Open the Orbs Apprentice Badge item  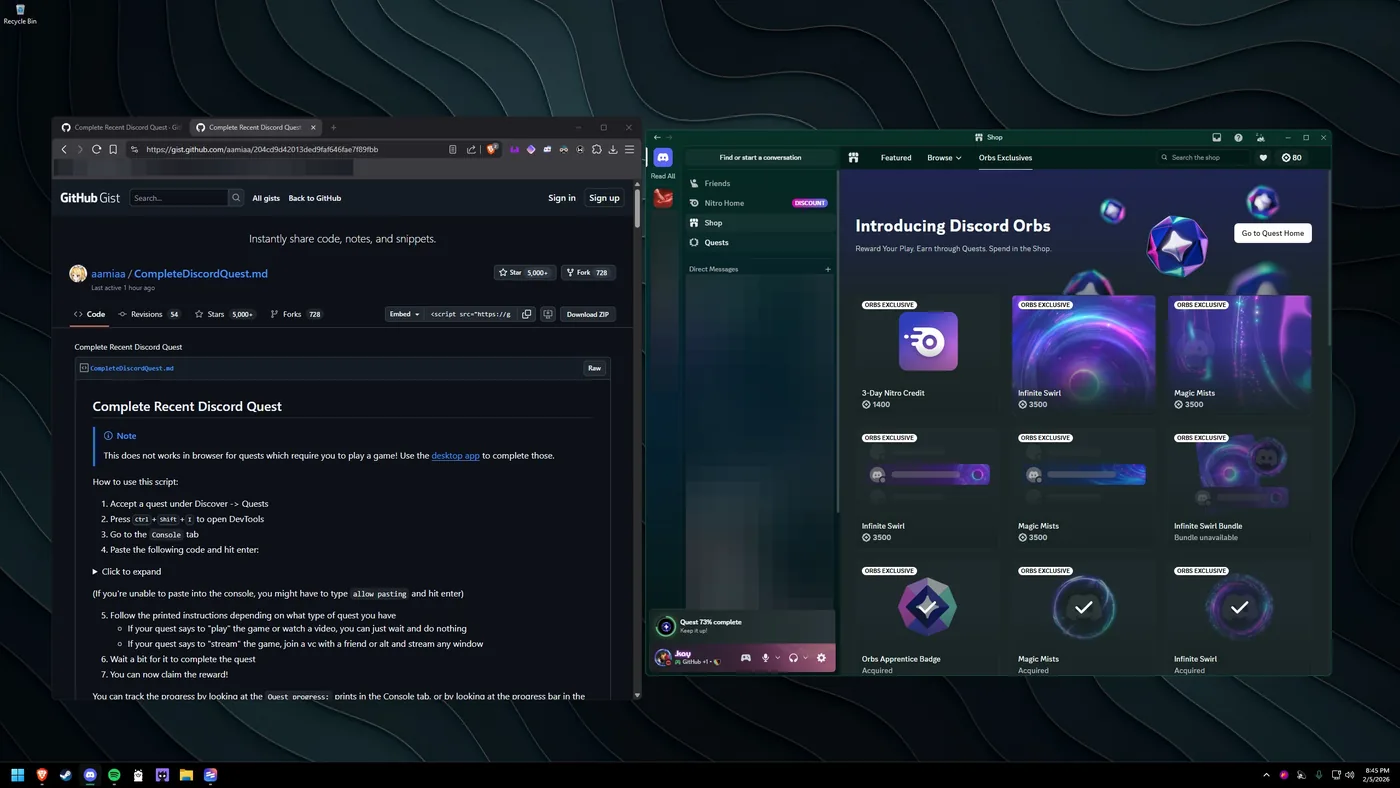928,620
